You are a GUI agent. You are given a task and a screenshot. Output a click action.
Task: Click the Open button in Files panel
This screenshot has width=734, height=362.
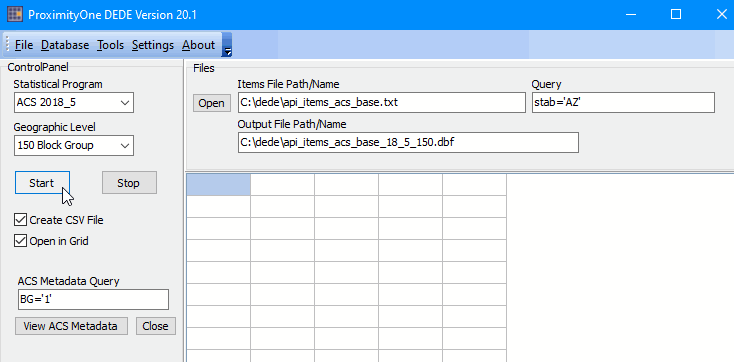click(212, 103)
